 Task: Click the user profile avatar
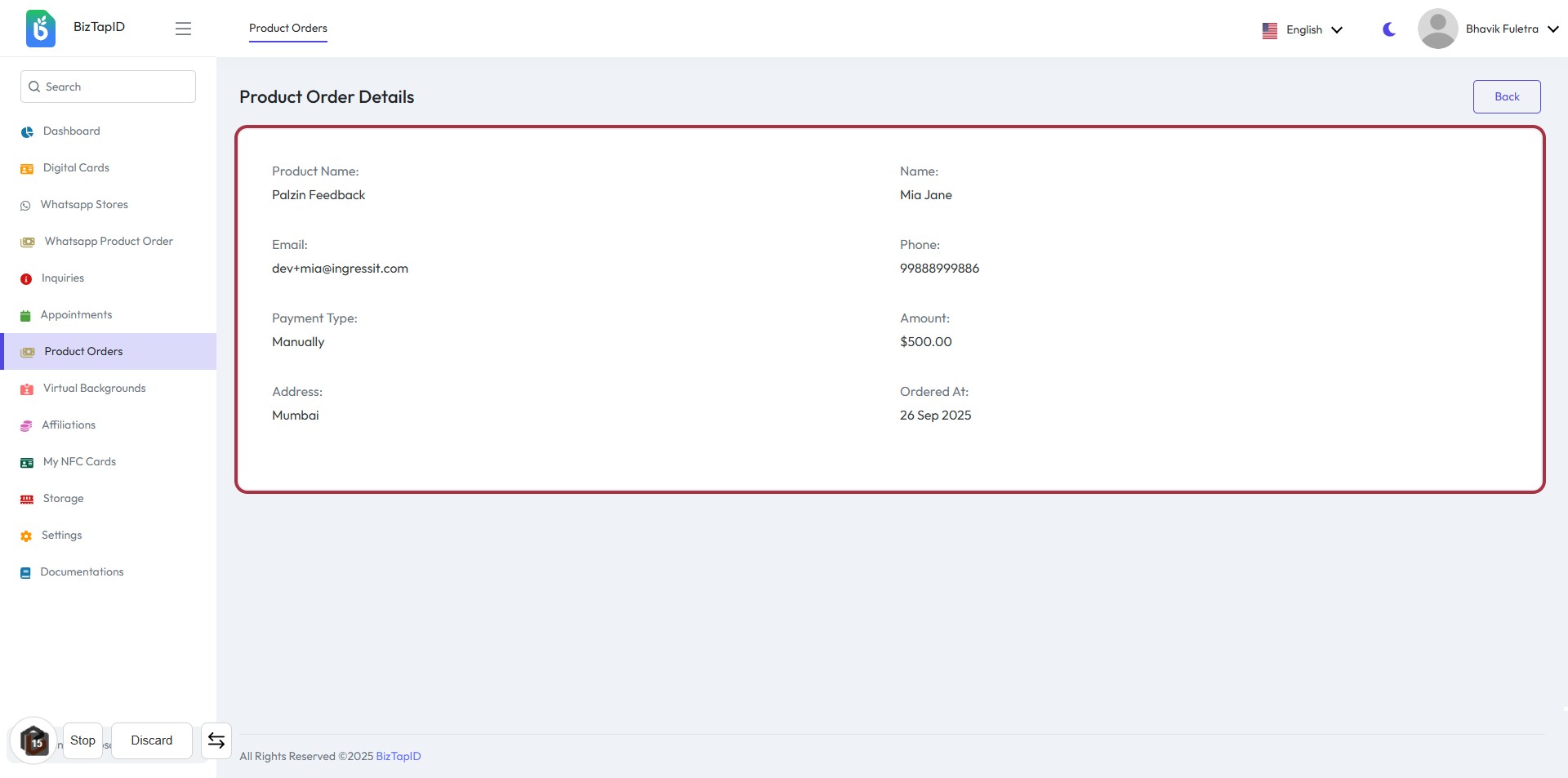click(x=1437, y=29)
